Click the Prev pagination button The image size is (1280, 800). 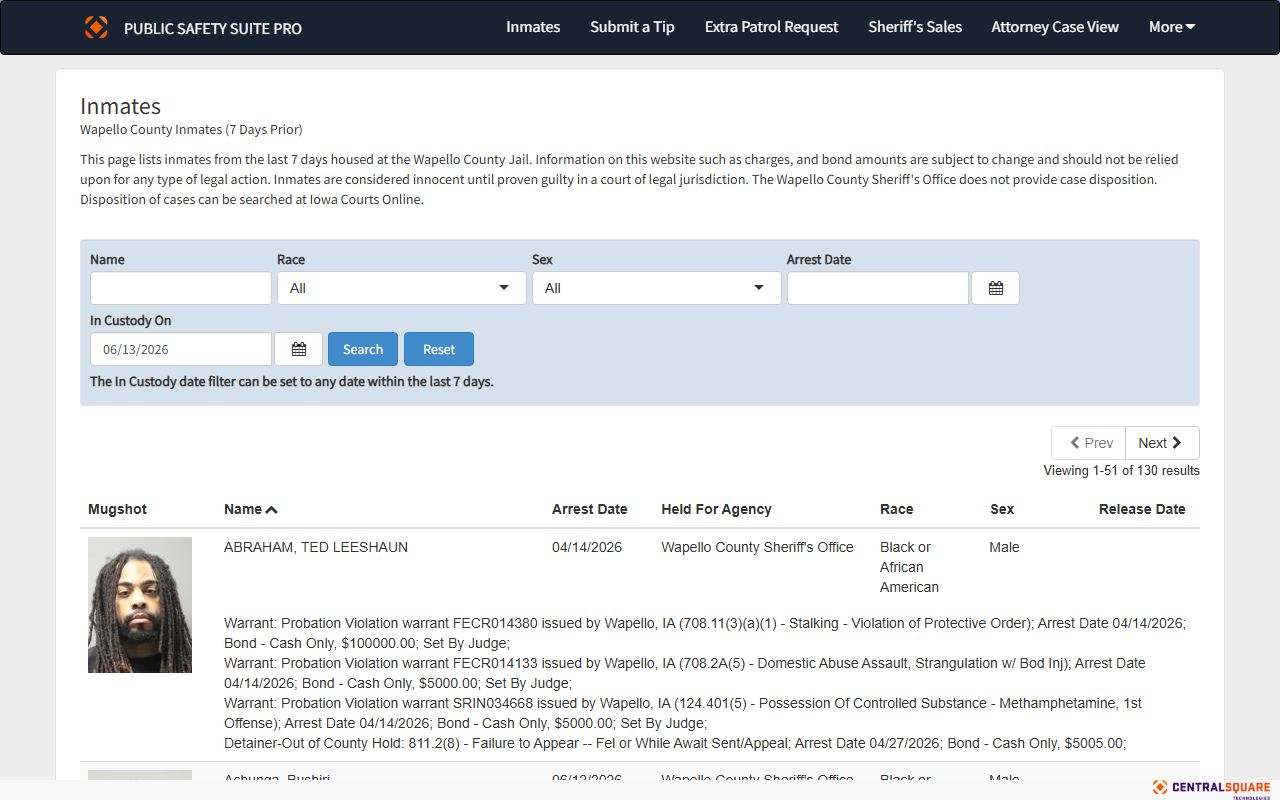pos(1089,443)
